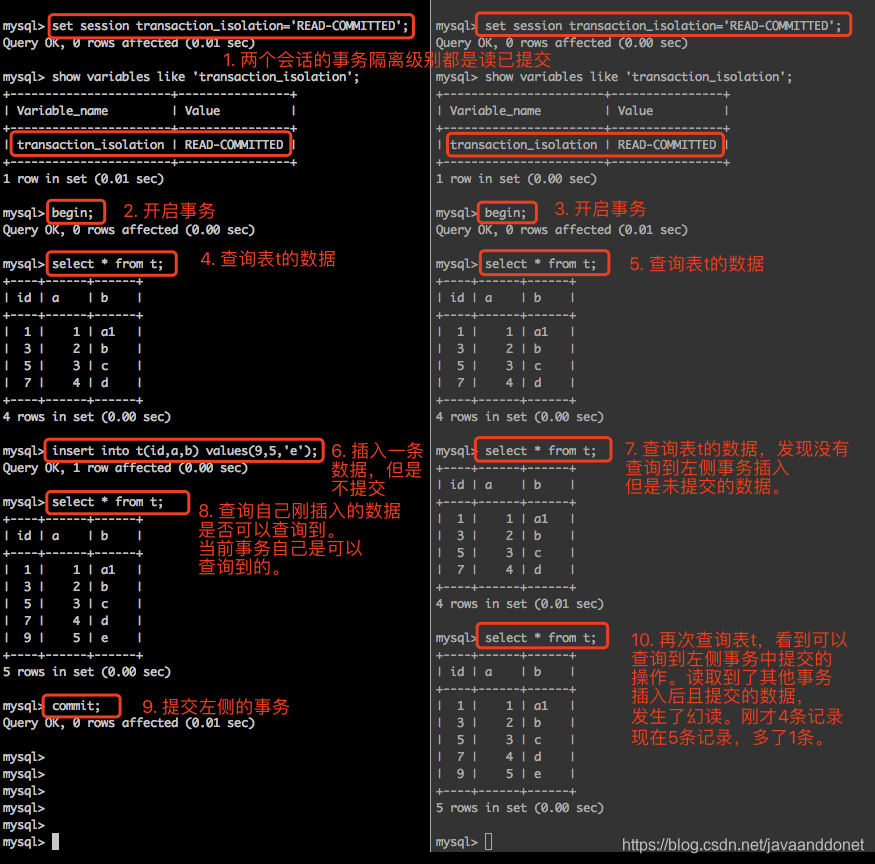
Task: Click '5 rows in set' line in right terminal
Action: coord(520,808)
